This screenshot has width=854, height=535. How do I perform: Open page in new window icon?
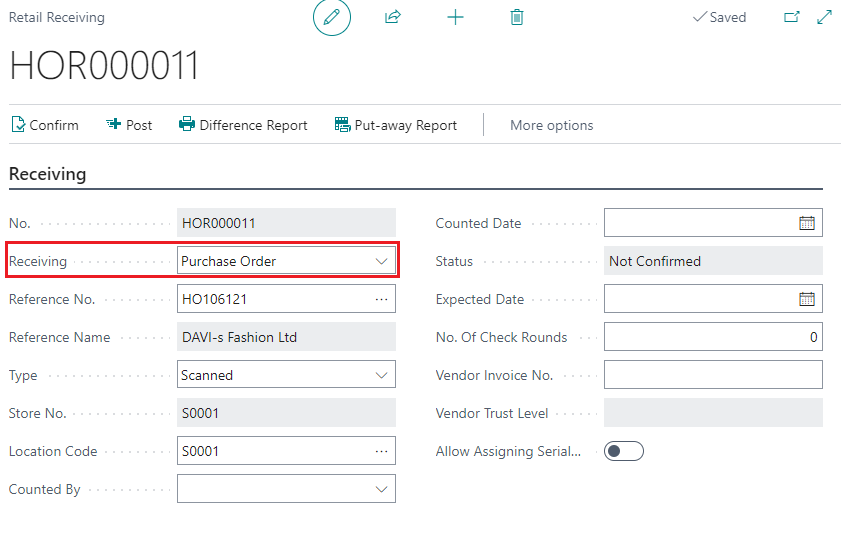click(x=792, y=17)
